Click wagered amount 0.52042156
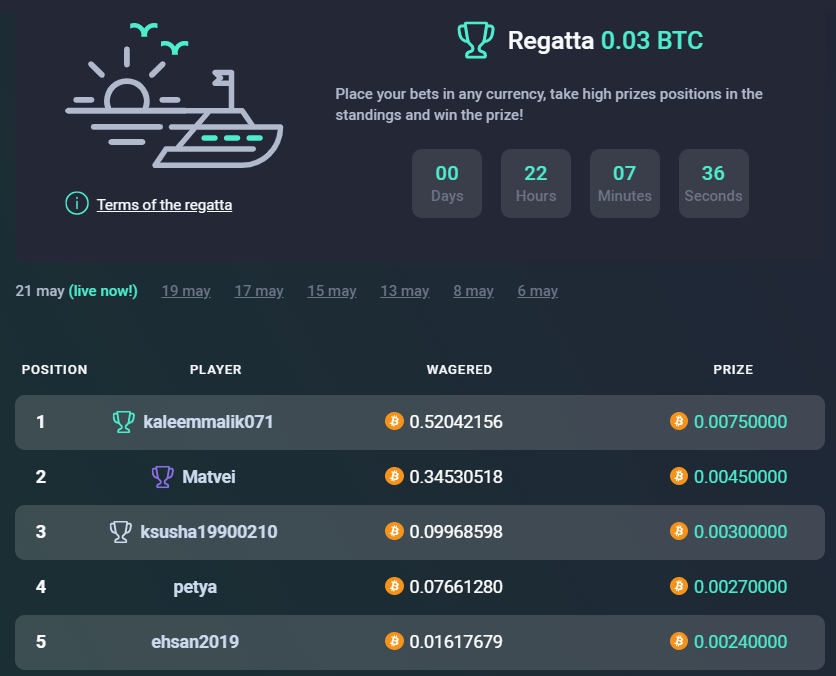Screen dimensions: 836x676 pyautogui.click(x=456, y=422)
